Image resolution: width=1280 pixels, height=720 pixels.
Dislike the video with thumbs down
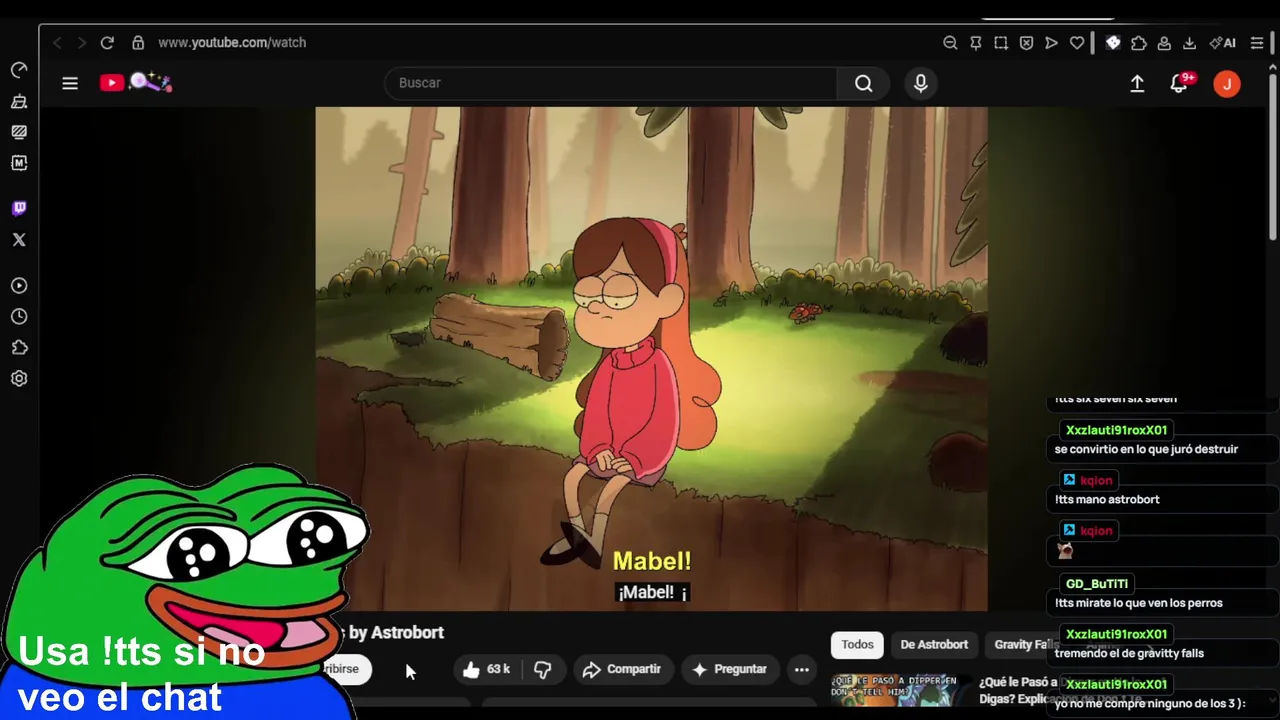tap(543, 669)
